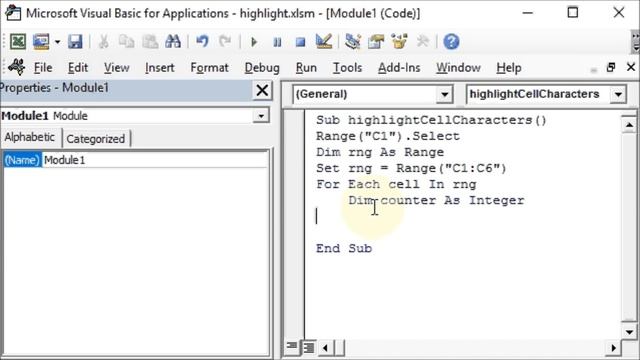This screenshot has height=360, width=640.
Task: Click the 'Dim rng As Range' line
Action: (x=380, y=152)
